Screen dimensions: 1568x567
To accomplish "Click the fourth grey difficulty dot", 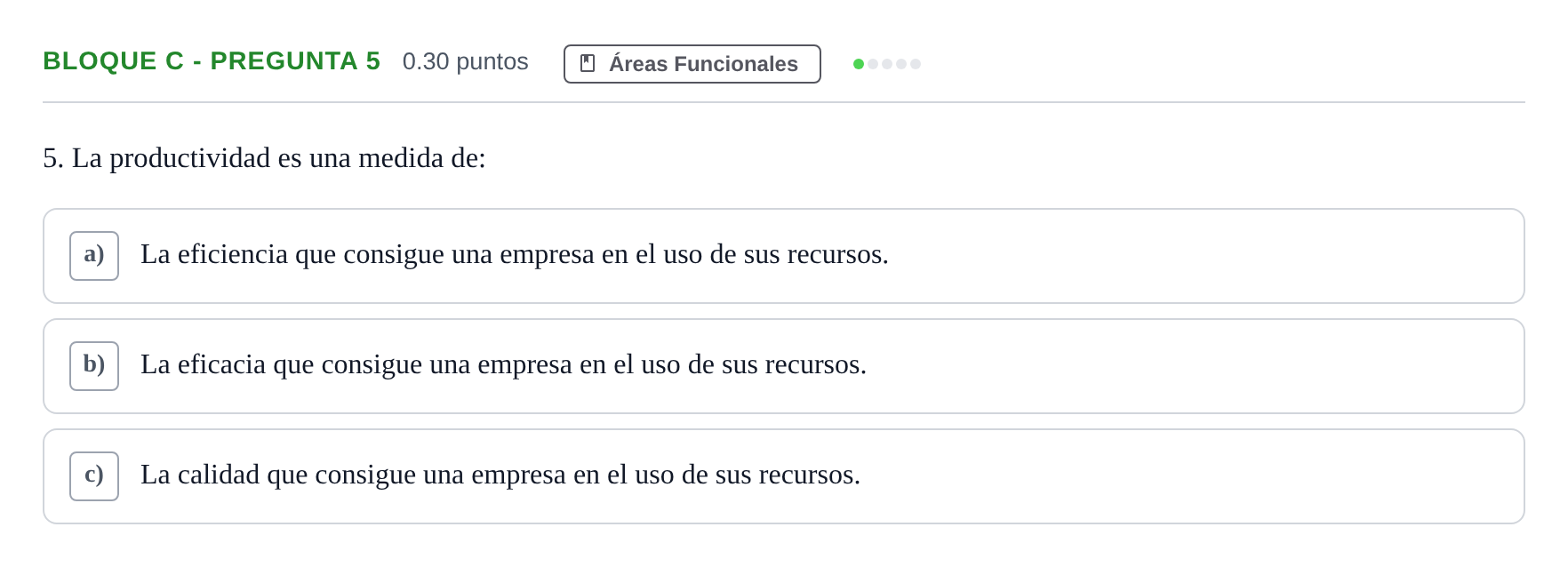I will 901,64.
